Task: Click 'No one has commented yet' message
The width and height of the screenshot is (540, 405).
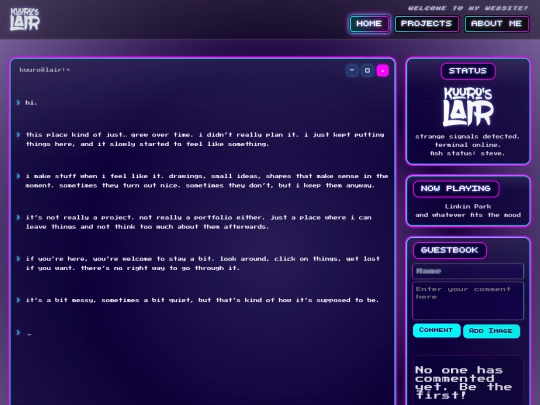Action: click(464, 383)
